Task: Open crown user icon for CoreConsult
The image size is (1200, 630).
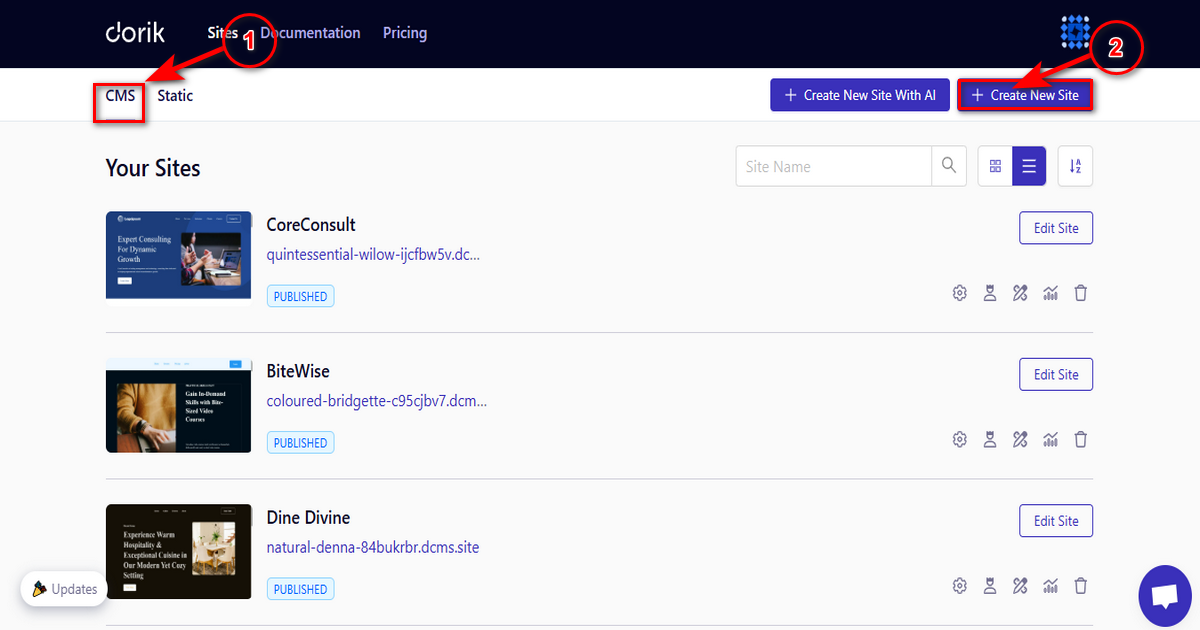Action: [990, 293]
